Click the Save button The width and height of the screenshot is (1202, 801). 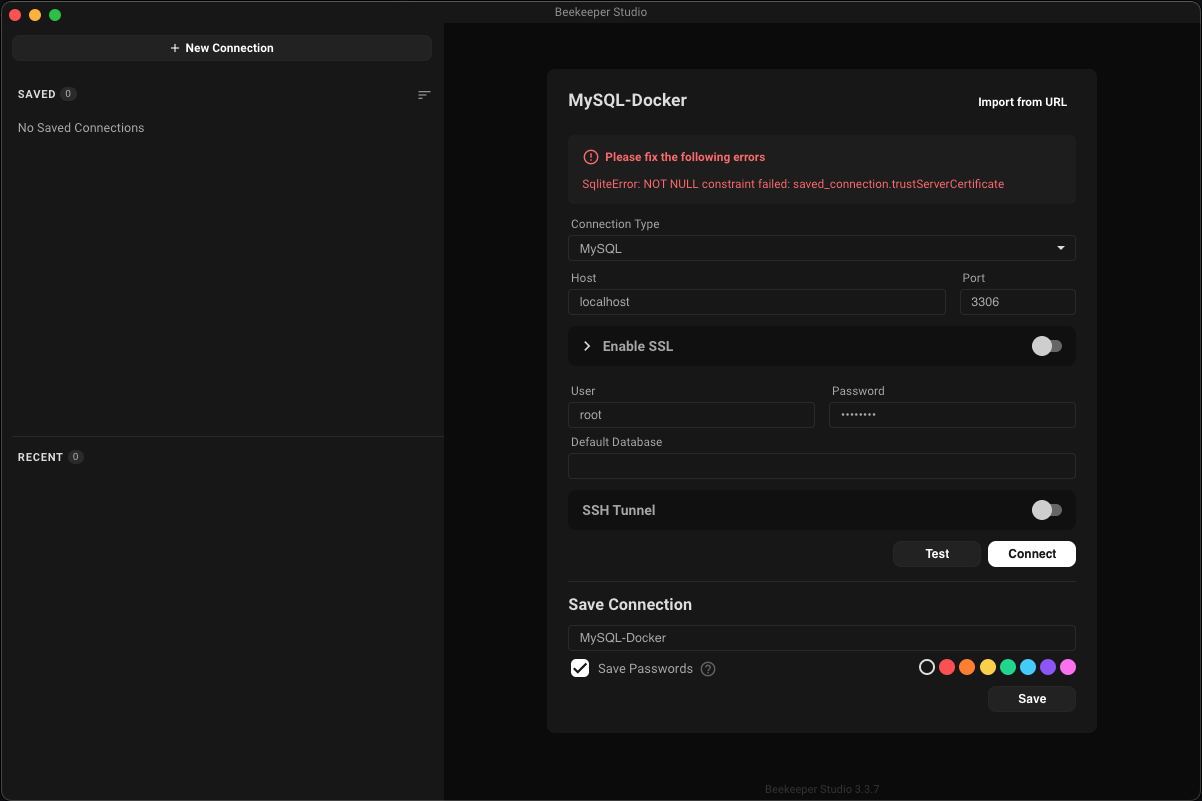(1032, 699)
